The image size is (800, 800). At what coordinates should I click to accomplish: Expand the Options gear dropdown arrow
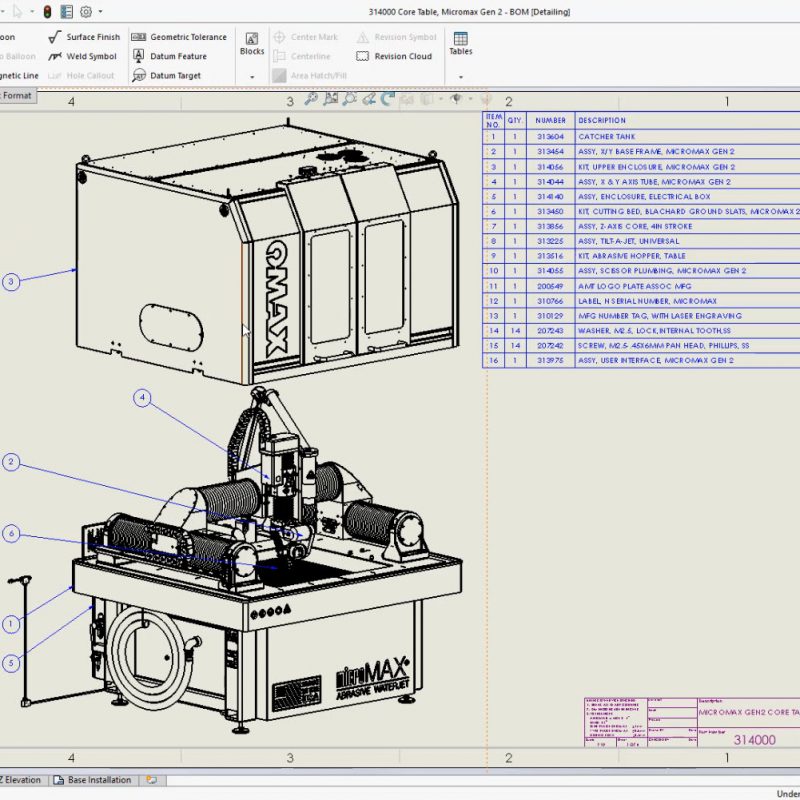point(100,11)
